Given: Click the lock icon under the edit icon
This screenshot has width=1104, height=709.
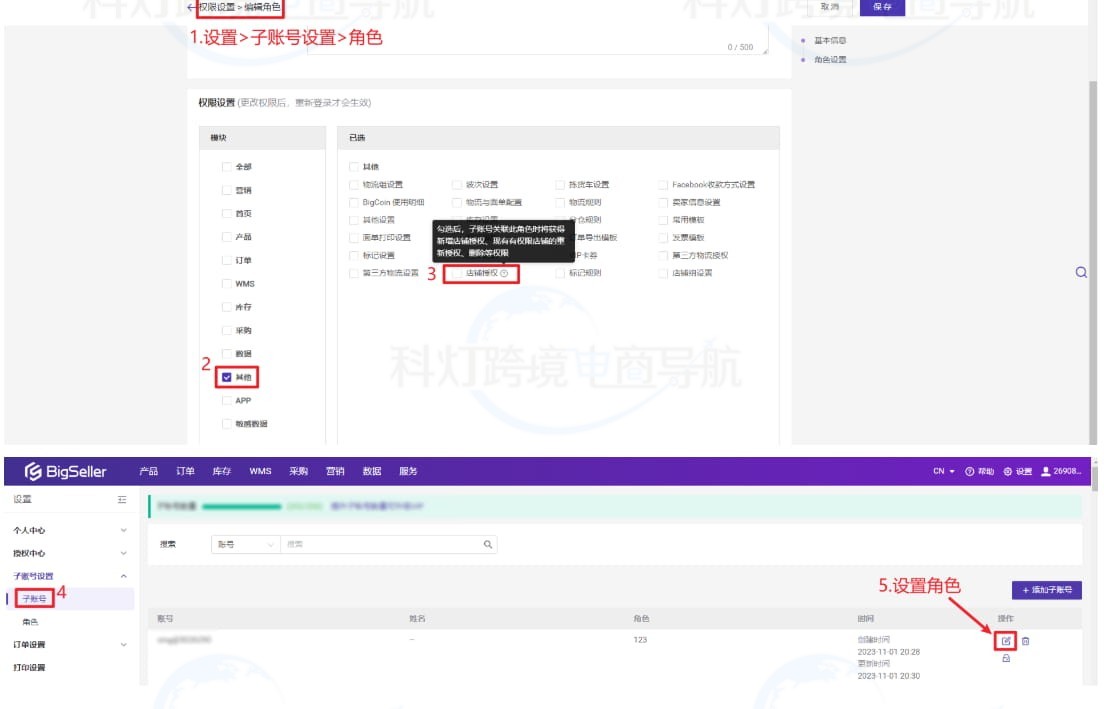Looking at the screenshot, I should coord(1006,658).
